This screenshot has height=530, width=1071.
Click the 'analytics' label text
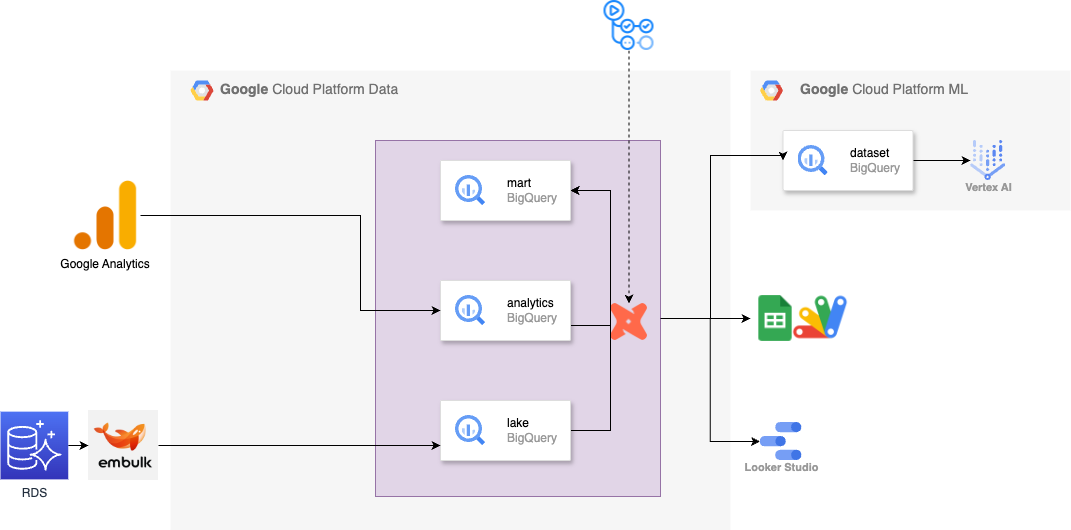530,303
